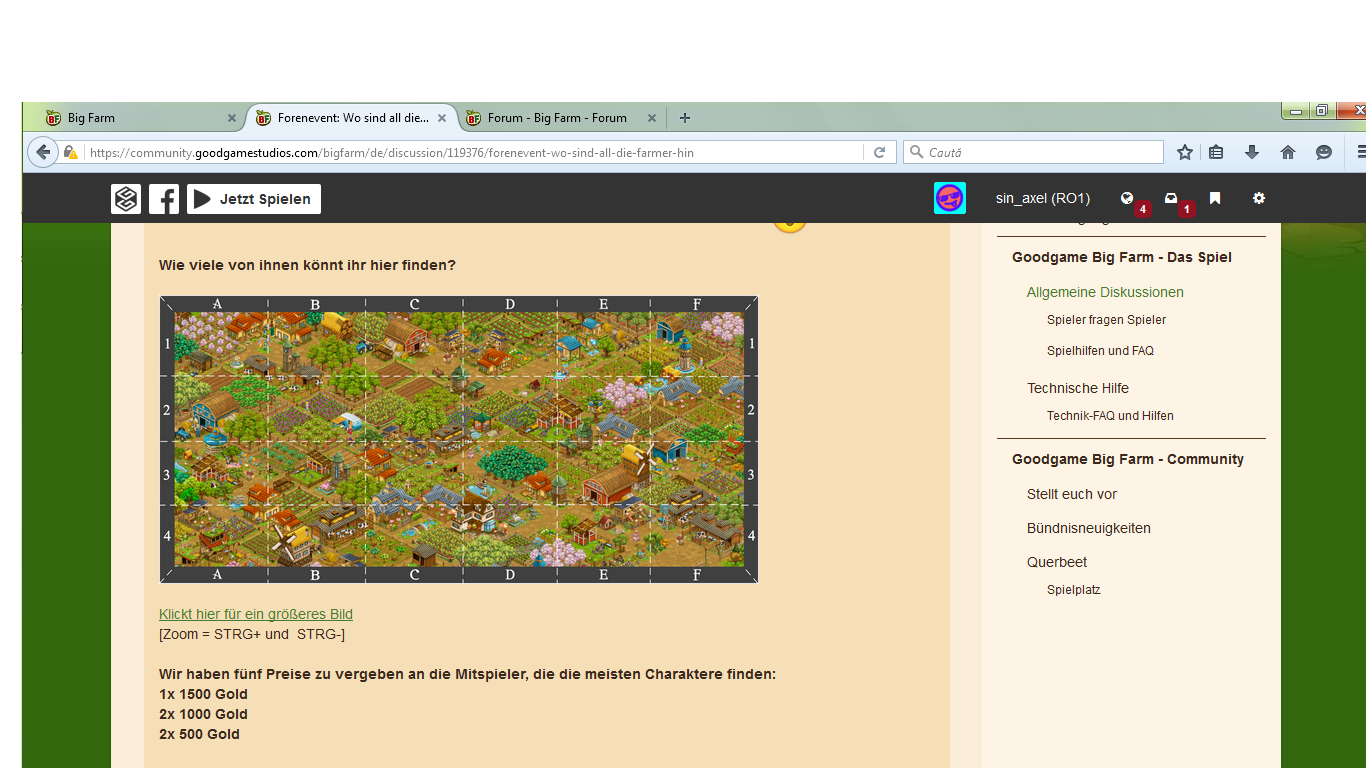Close the Forum - Big Farm tab
This screenshot has height=768, width=1366.
coord(652,118)
